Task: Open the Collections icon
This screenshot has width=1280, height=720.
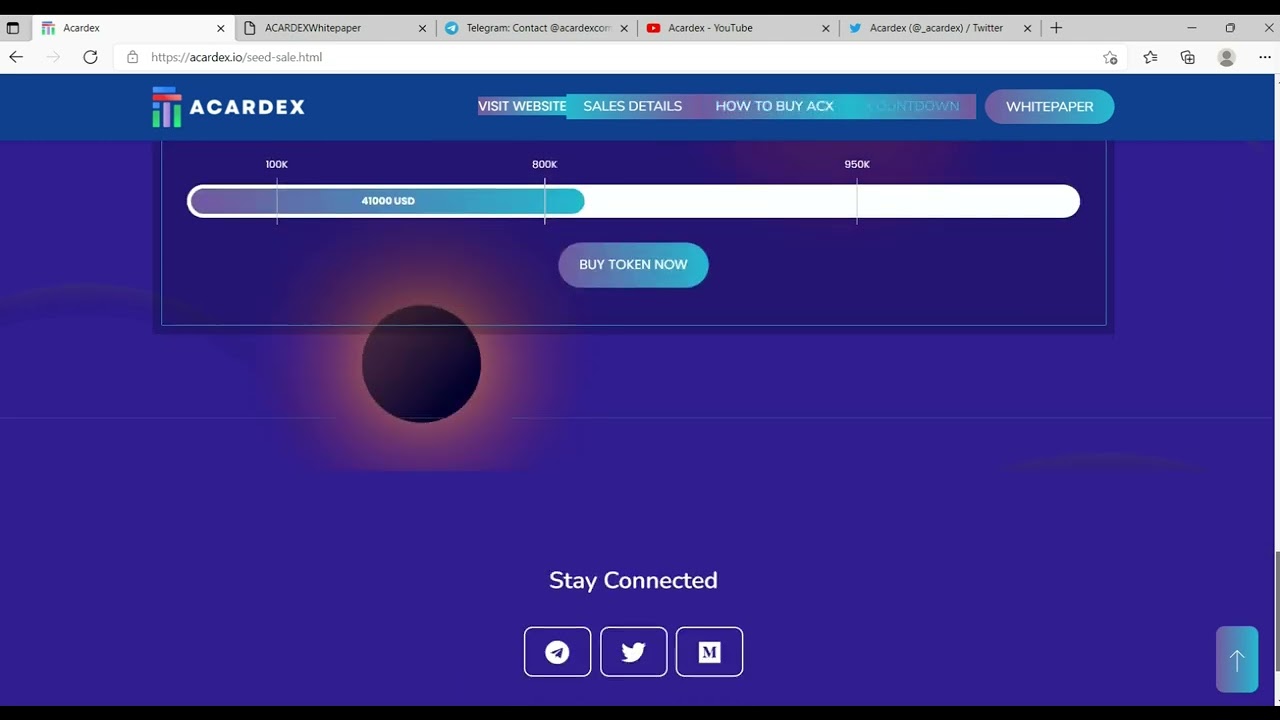Action: [1188, 57]
